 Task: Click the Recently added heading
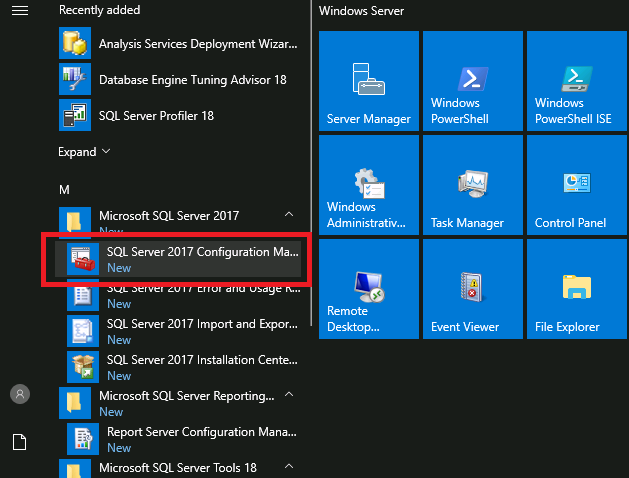tap(99, 10)
